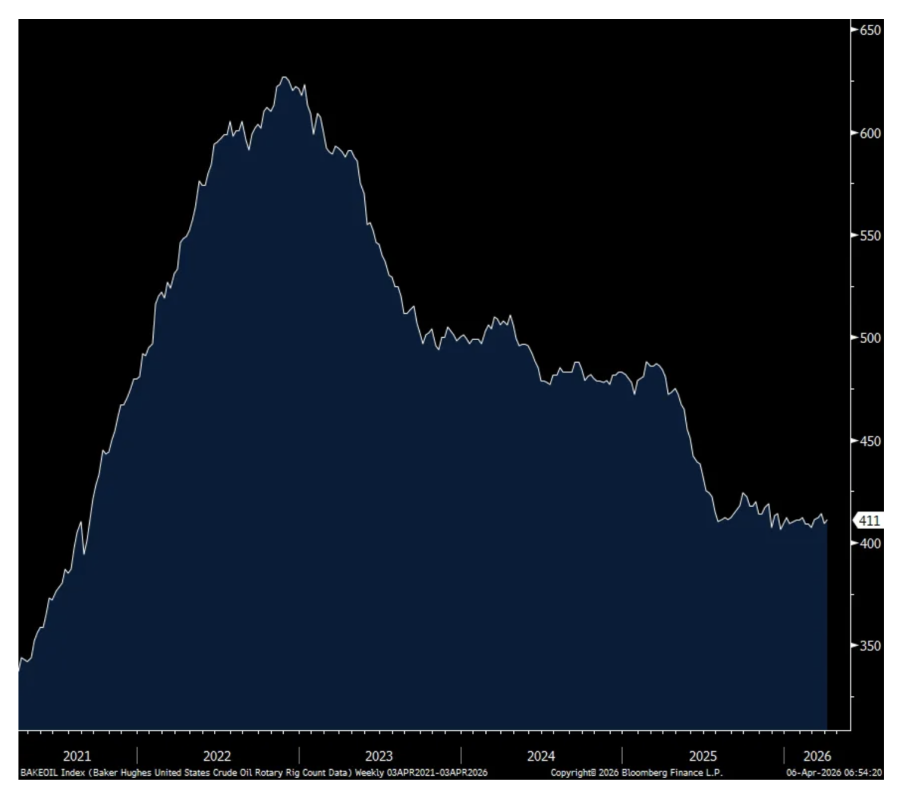This screenshot has width=900, height=800.
Task: Select the 2024 year label on timeline
Action: click(x=541, y=756)
